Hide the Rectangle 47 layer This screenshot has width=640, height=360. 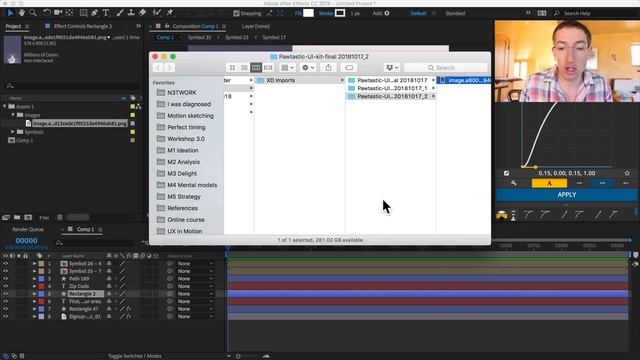(6, 309)
